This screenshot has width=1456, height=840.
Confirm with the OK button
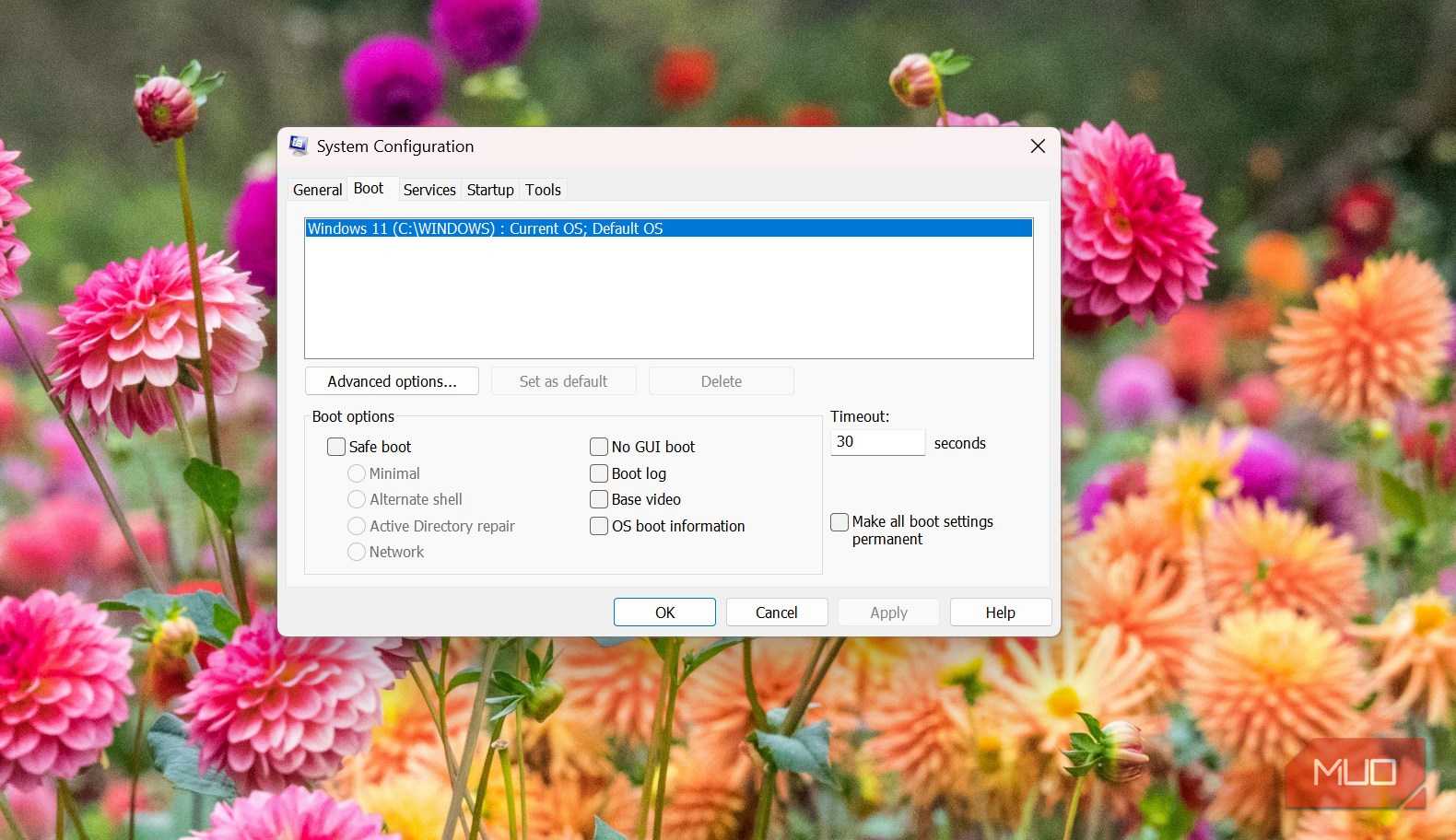pyautogui.click(x=664, y=612)
